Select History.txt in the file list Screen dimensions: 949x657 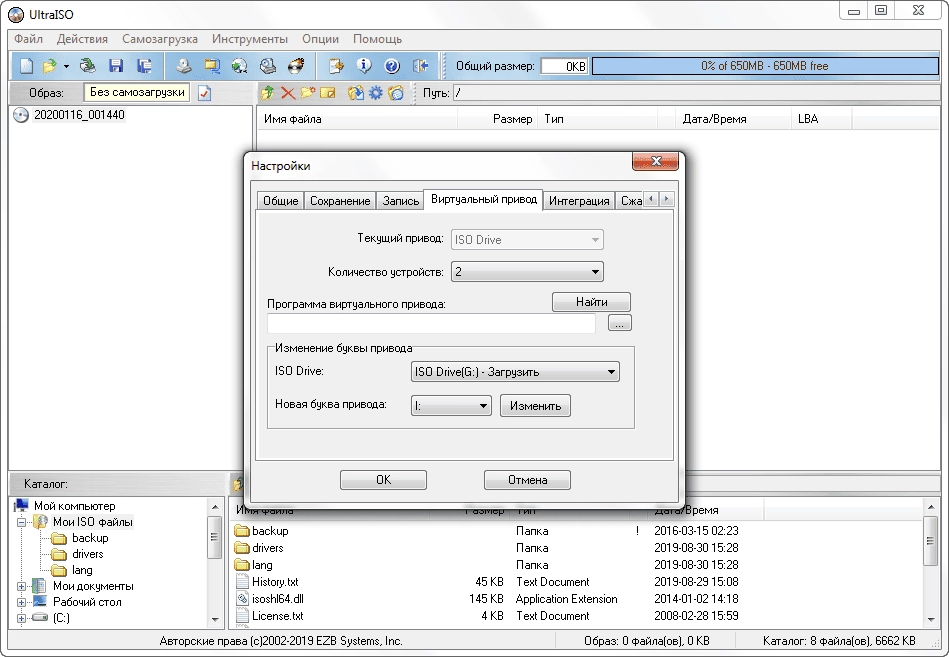click(275, 582)
